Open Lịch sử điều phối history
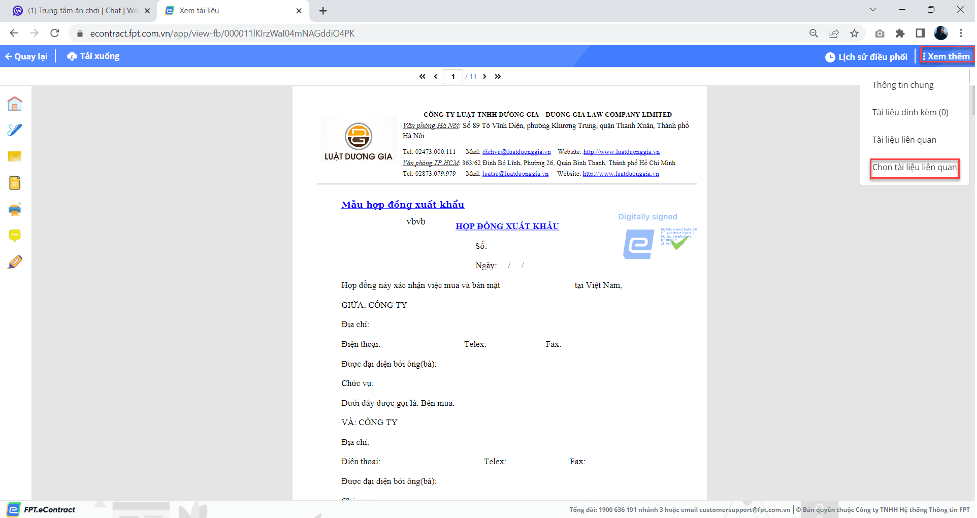The width and height of the screenshot is (977, 518). click(866, 57)
